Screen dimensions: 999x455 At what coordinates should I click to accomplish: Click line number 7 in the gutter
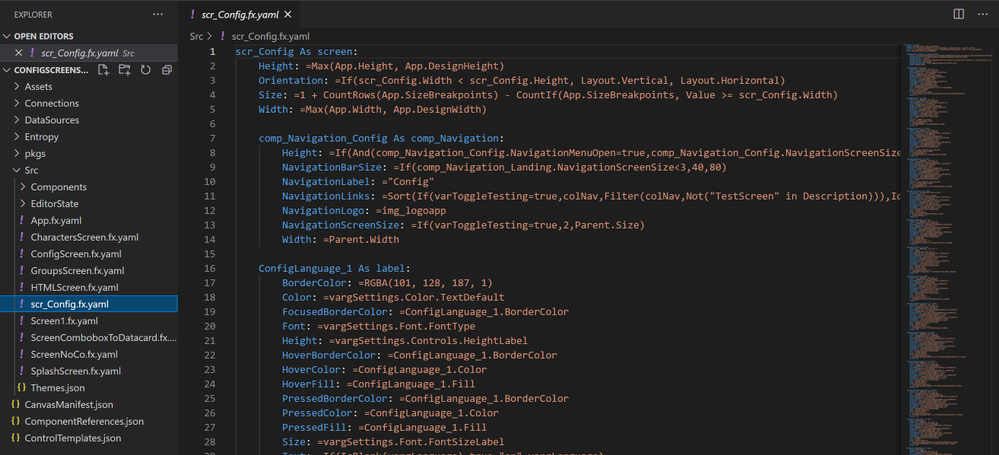[212, 138]
